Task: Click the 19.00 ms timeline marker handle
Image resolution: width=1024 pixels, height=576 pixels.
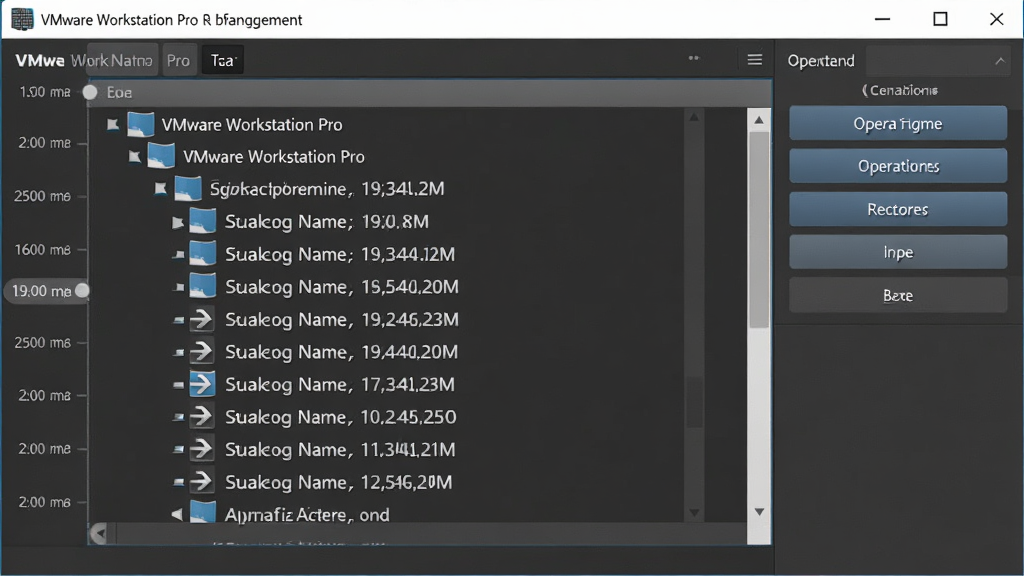Action: [82, 291]
